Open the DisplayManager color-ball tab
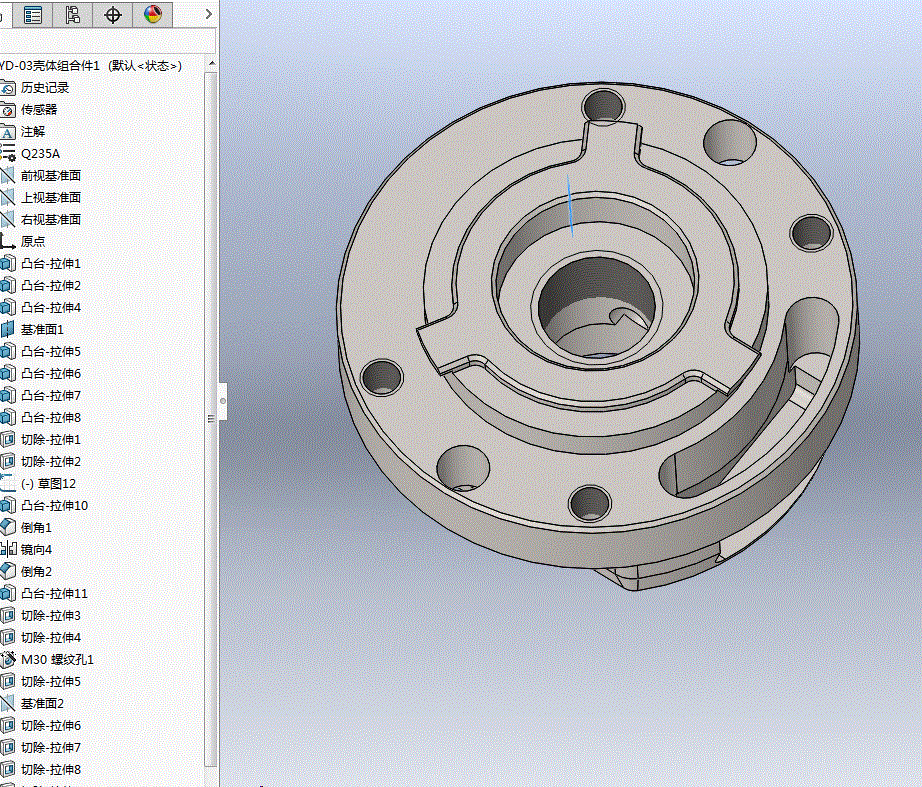 point(152,14)
